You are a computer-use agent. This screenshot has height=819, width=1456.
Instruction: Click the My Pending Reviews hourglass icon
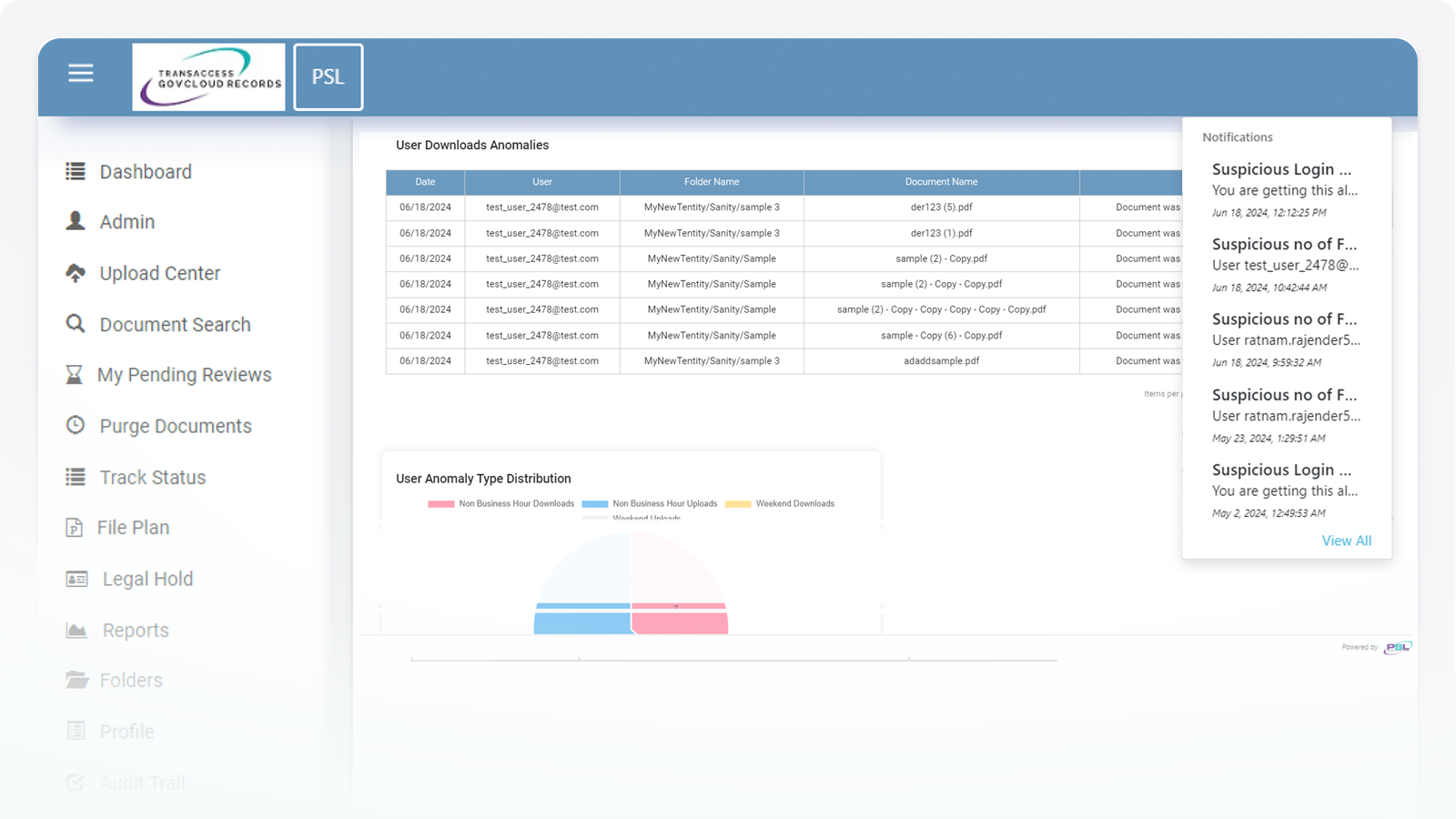point(74,375)
